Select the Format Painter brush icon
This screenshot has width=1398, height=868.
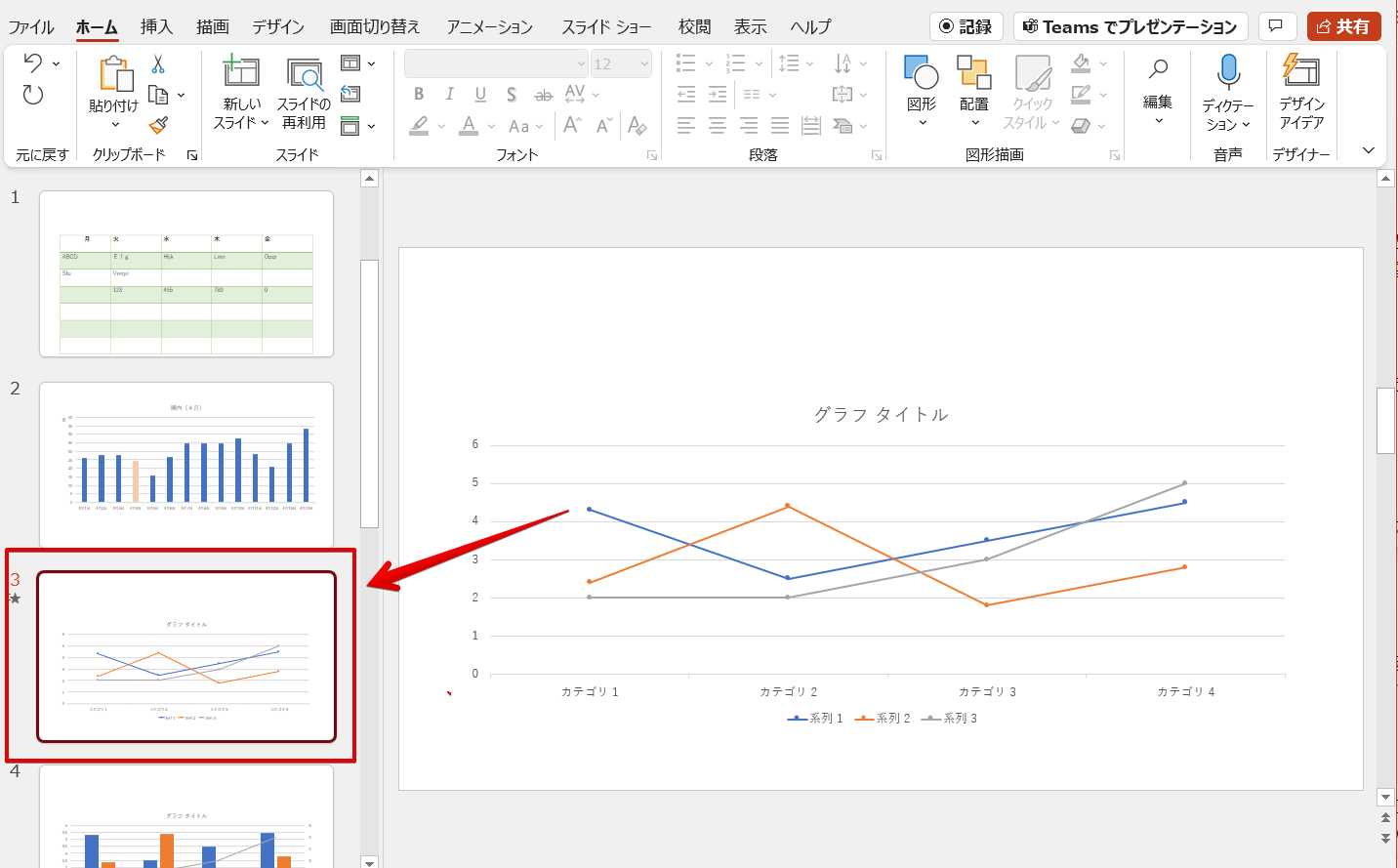point(158,125)
